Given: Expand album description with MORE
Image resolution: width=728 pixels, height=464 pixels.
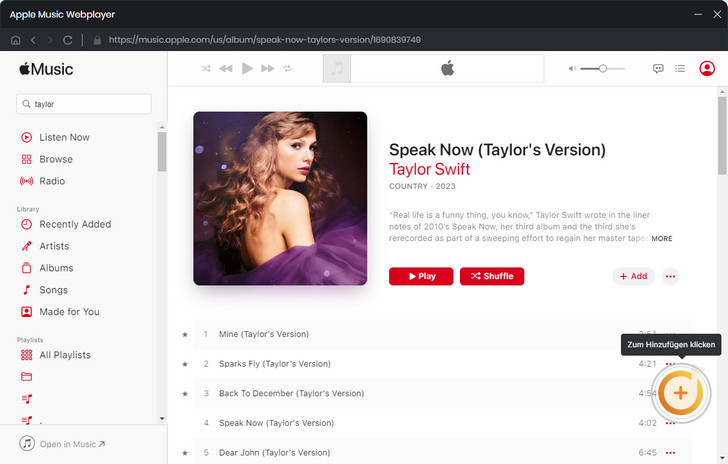Looking at the screenshot, I should click(662, 239).
